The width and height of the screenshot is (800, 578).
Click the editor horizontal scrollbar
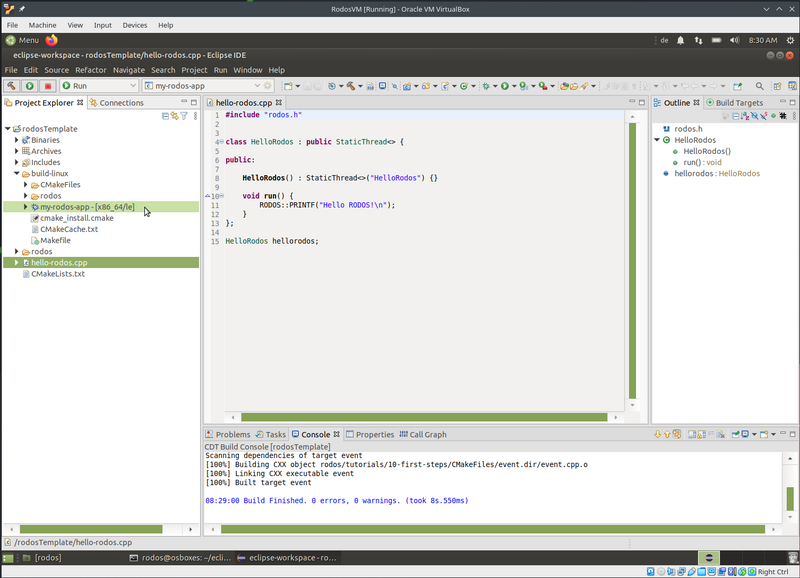coord(425,417)
